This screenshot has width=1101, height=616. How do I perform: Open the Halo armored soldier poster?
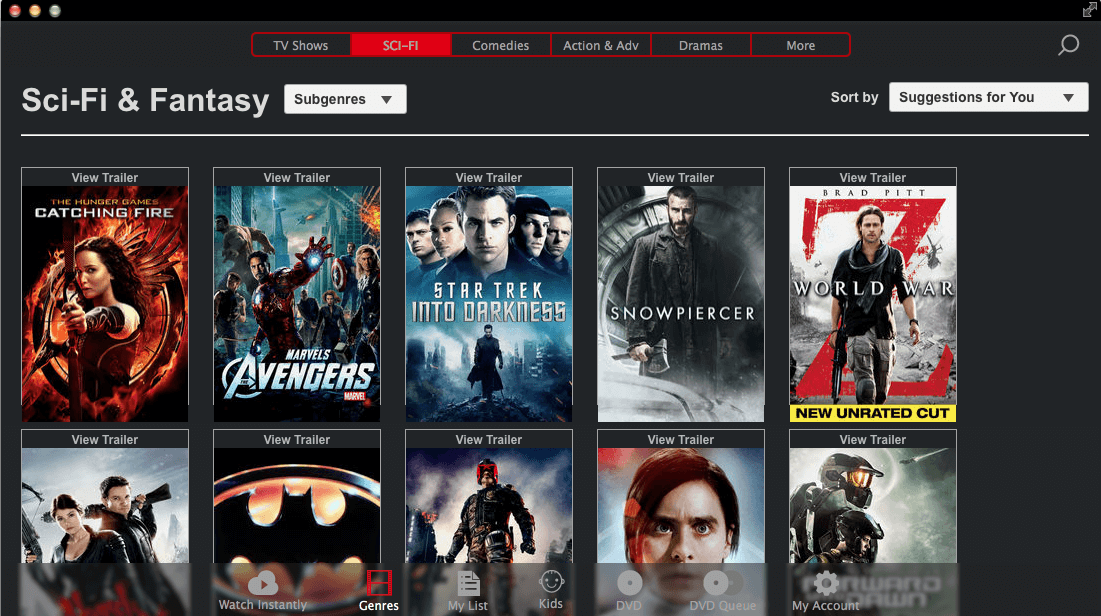point(873,505)
